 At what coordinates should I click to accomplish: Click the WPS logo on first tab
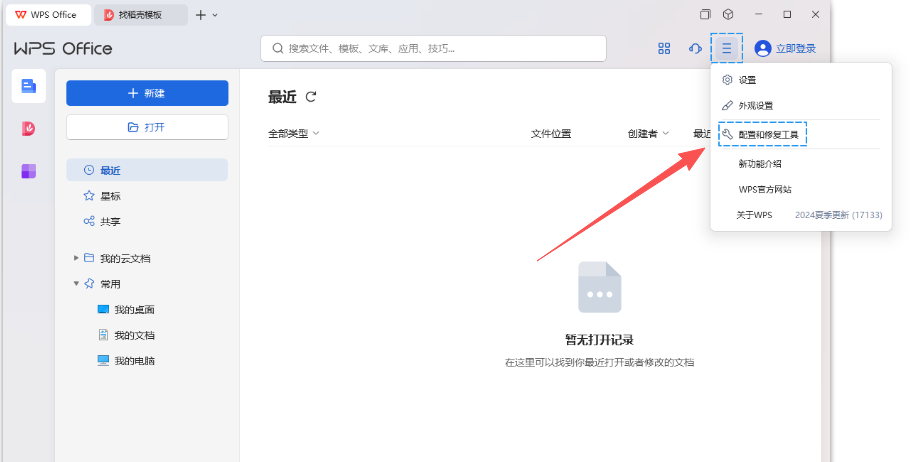20,15
